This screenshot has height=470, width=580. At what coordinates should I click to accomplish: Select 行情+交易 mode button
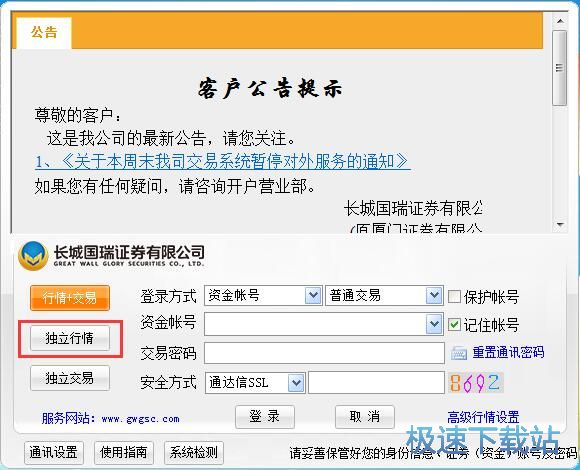tap(70, 298)
